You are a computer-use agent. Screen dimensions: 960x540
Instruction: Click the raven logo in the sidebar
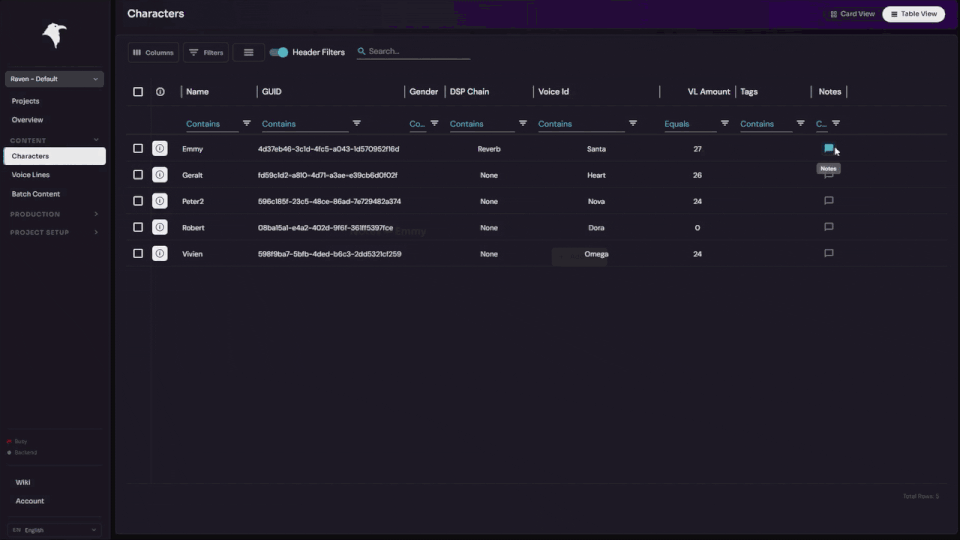tap(54, 35)
